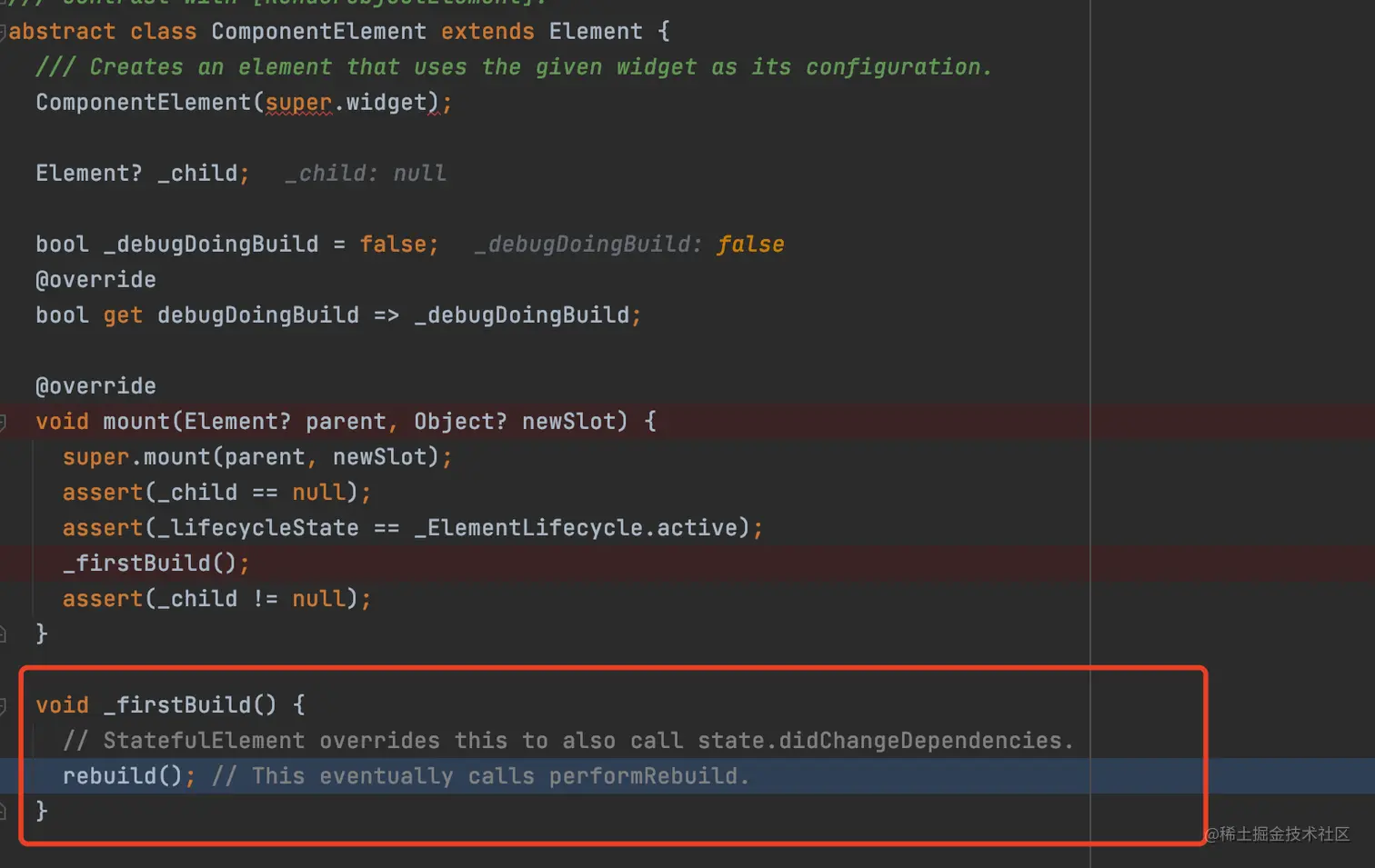Click '@override' above the mount method
This screenshot has width=1375, height=868.
95,386
